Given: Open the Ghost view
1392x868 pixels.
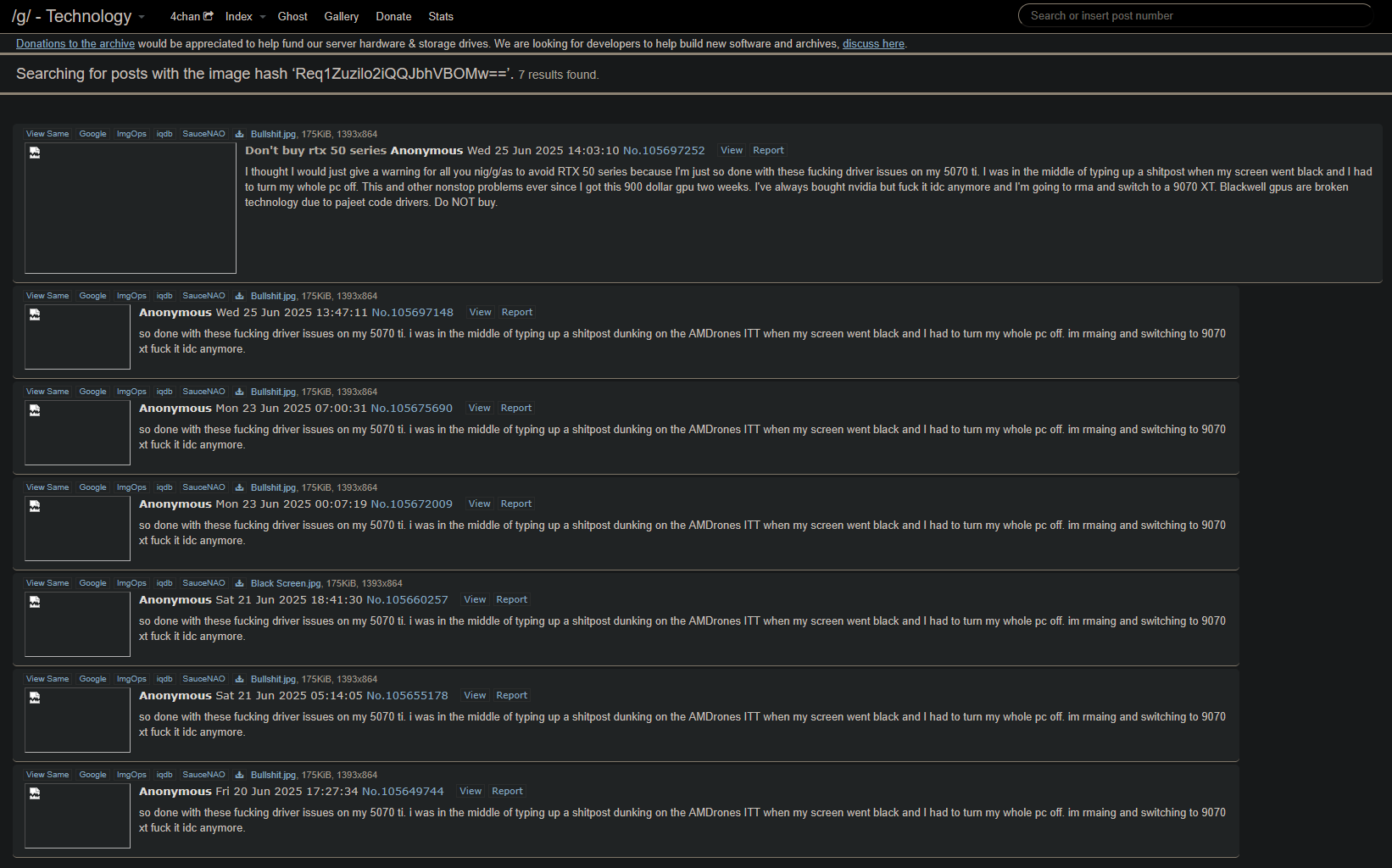Looking at the screenshot, I should click(x=292, y=16).
